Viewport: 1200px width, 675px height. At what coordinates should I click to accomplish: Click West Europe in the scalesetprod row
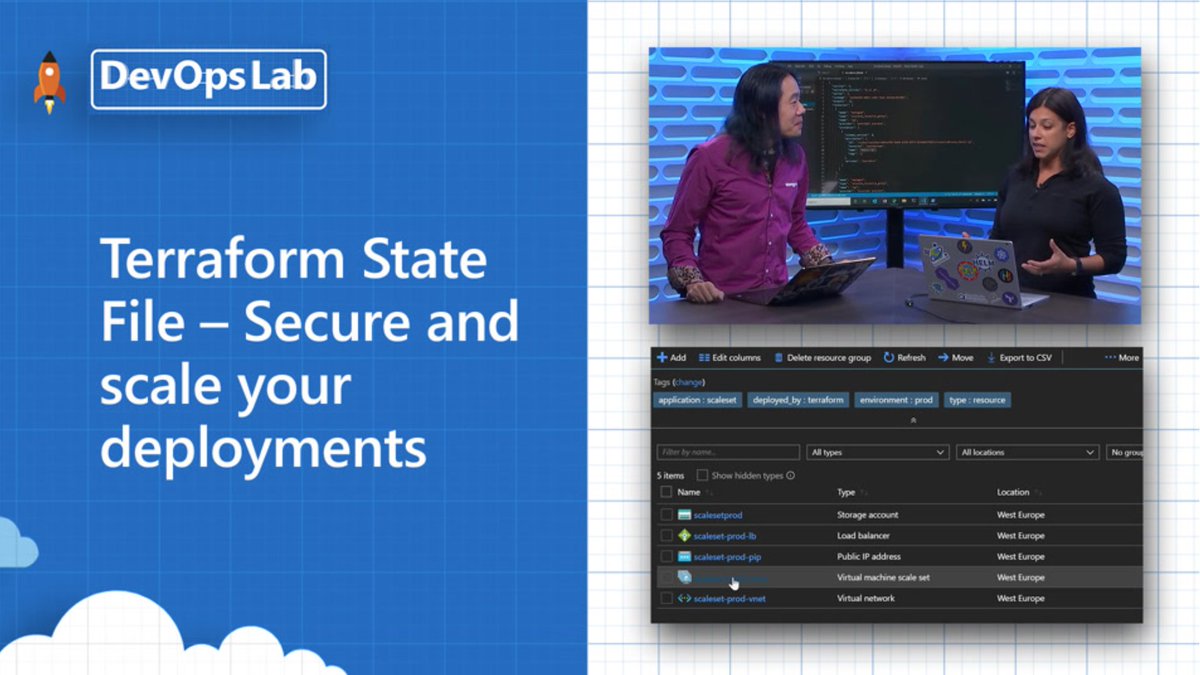(x=1021, y=515)
